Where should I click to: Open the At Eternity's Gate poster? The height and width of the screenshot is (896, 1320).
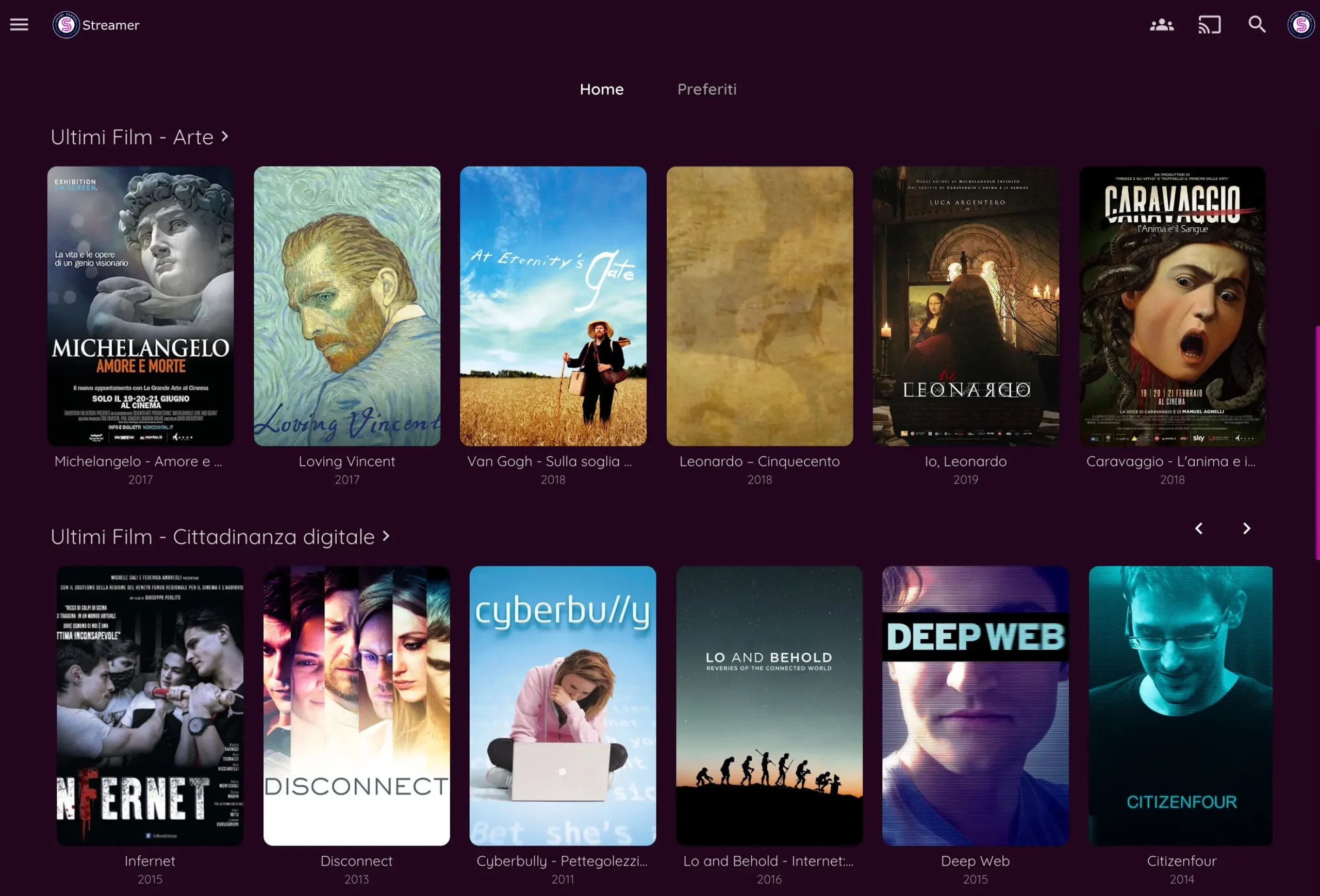(553, 306)
